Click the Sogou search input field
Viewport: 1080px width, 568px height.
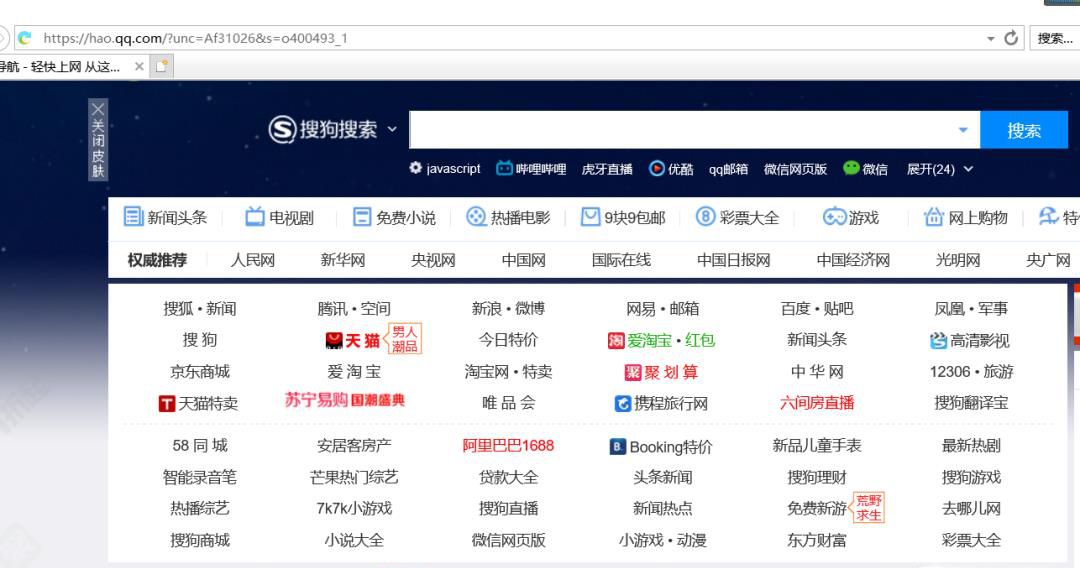click(x=694, y=129)
